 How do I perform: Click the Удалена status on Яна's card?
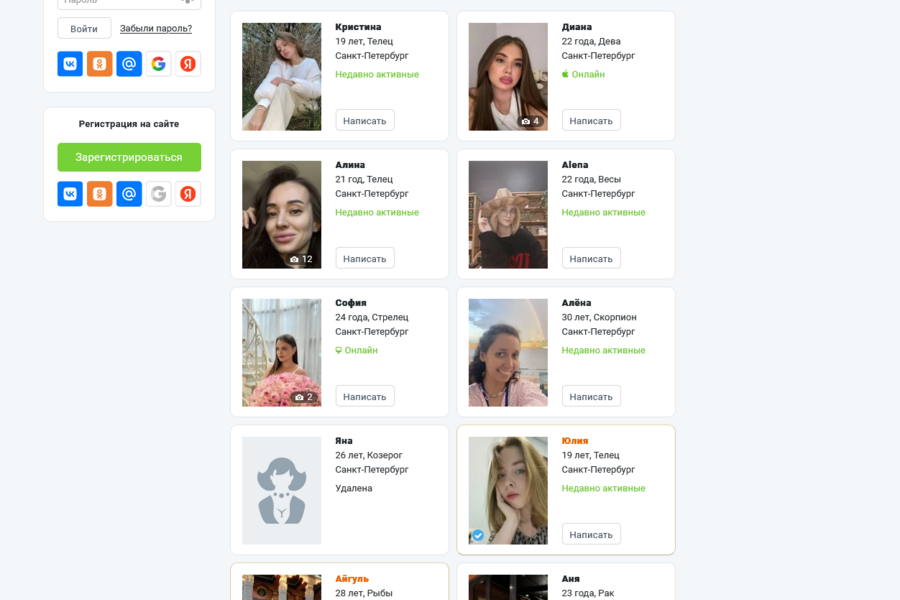coord(354,488)
